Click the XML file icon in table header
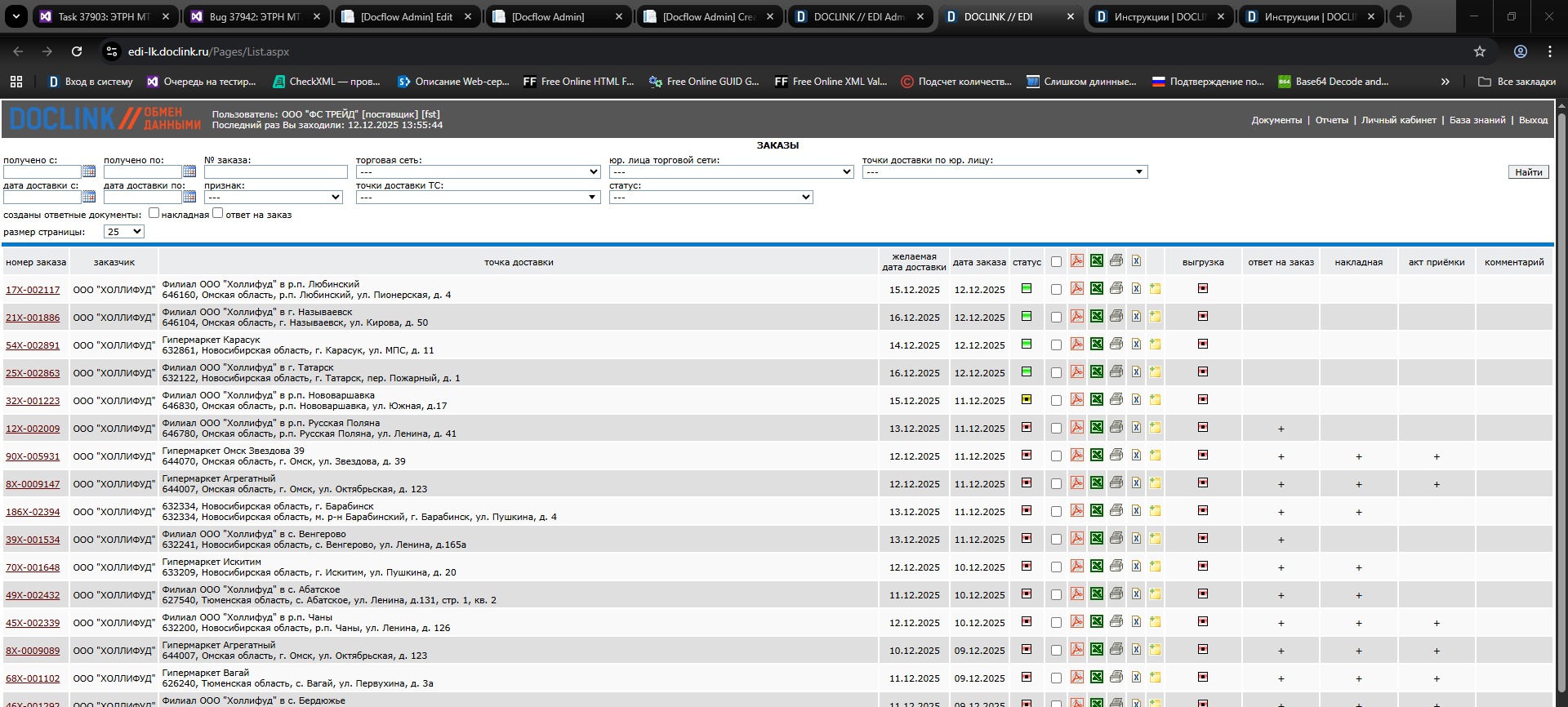Screen dimensions: 1568x707 (1136, 261)
